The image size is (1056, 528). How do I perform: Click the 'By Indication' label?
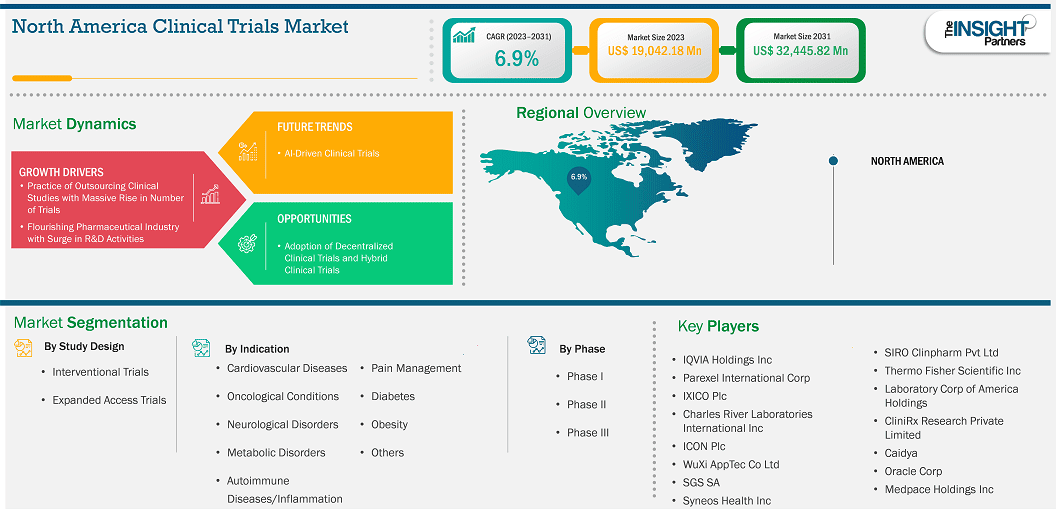coord(257,349)
